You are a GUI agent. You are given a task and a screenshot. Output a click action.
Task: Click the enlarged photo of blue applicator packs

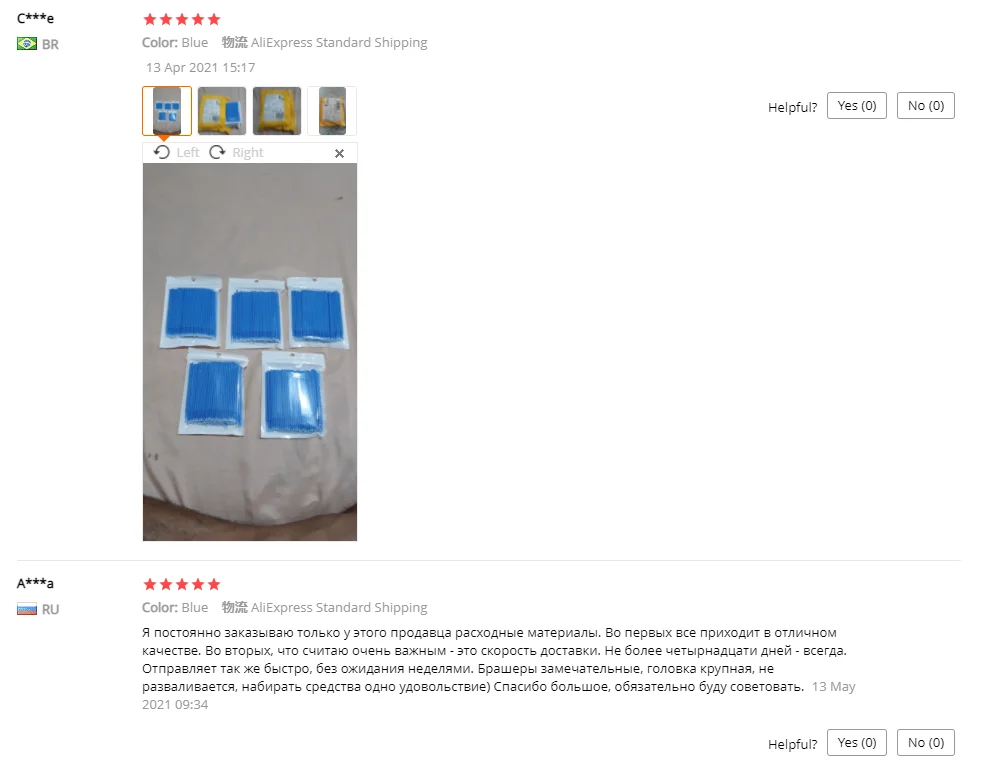[x=250, y=352]
